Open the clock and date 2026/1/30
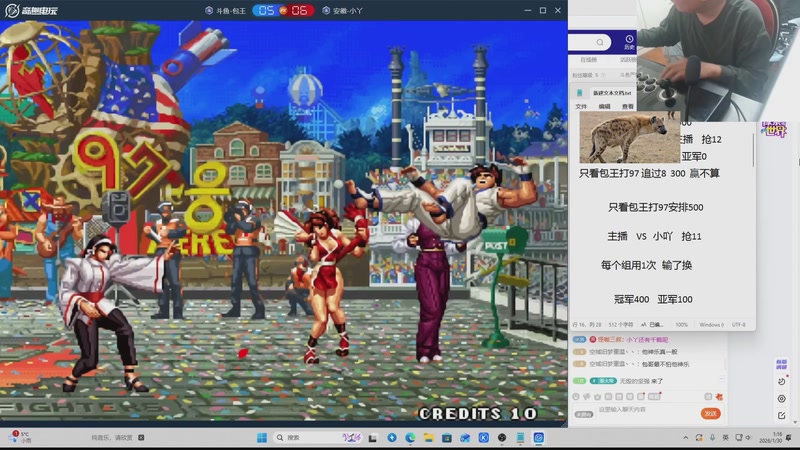Image resolution: width=800 pixels, height=450 pixels. (x=770, y=437)
